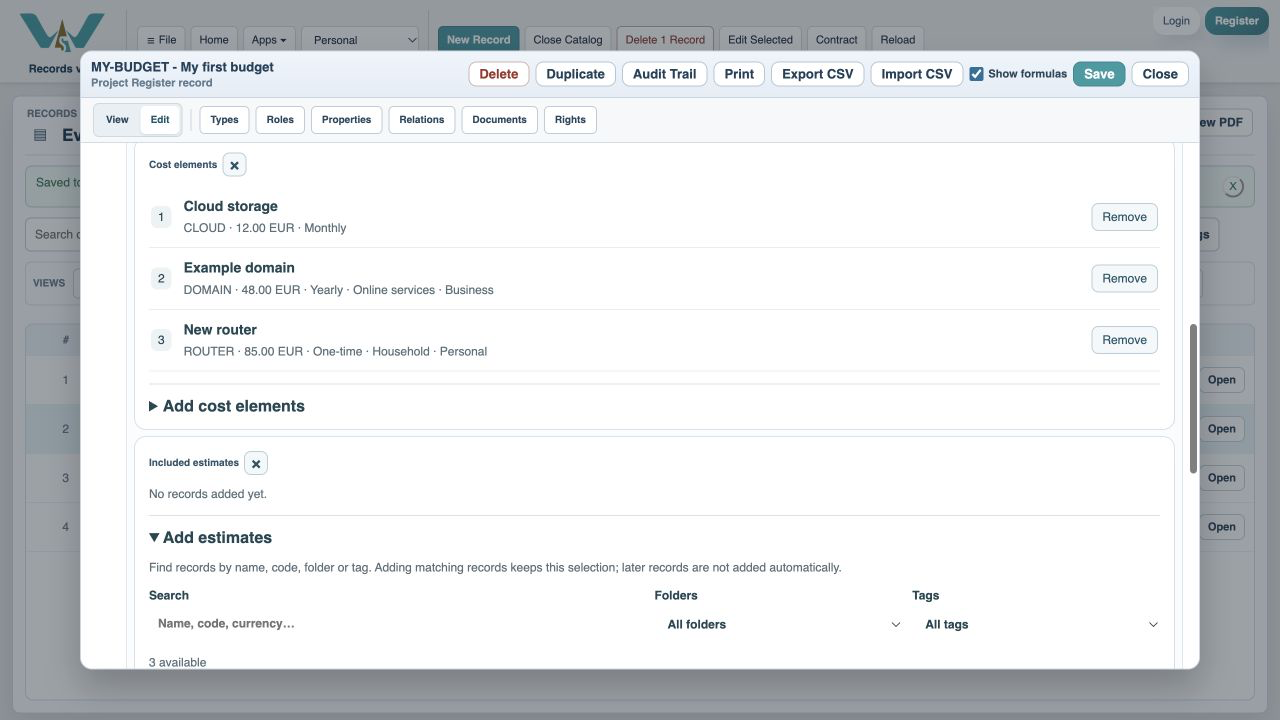
Task: Open the File menu
Action: [x=161, y=40]
